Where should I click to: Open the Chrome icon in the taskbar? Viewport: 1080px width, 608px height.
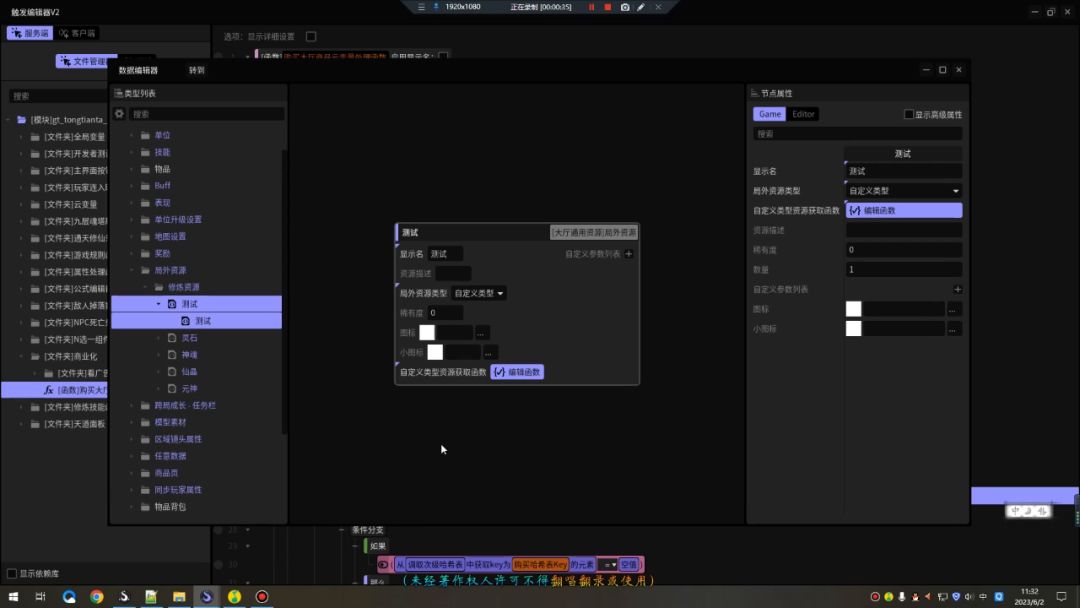coord(96,597)
